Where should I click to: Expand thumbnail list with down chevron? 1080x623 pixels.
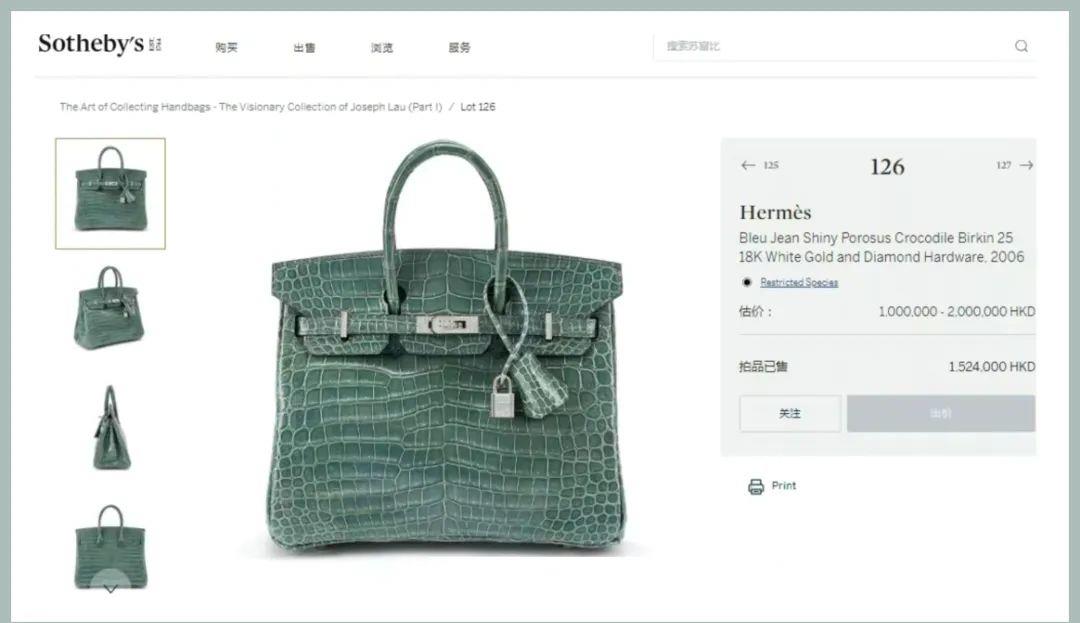click(110, 589)
